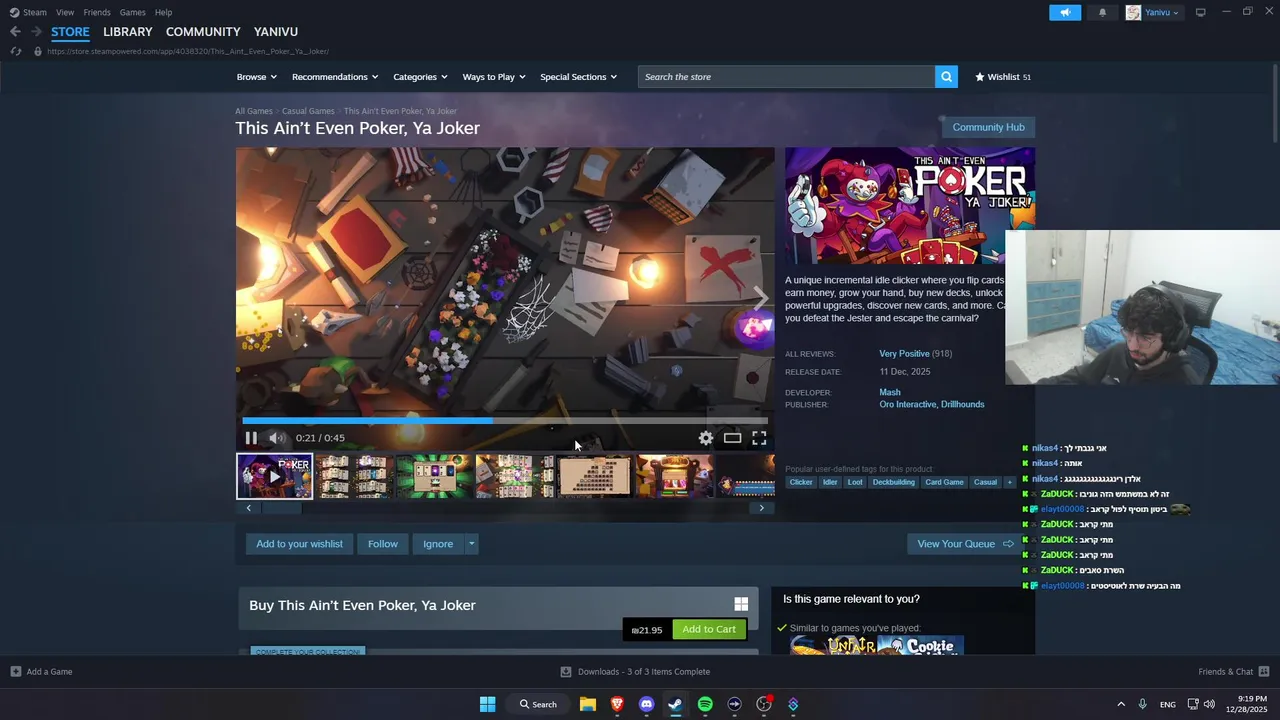Add the game to cart
Viewport: 1280px width, 720px height.
(x=709, y=629)
